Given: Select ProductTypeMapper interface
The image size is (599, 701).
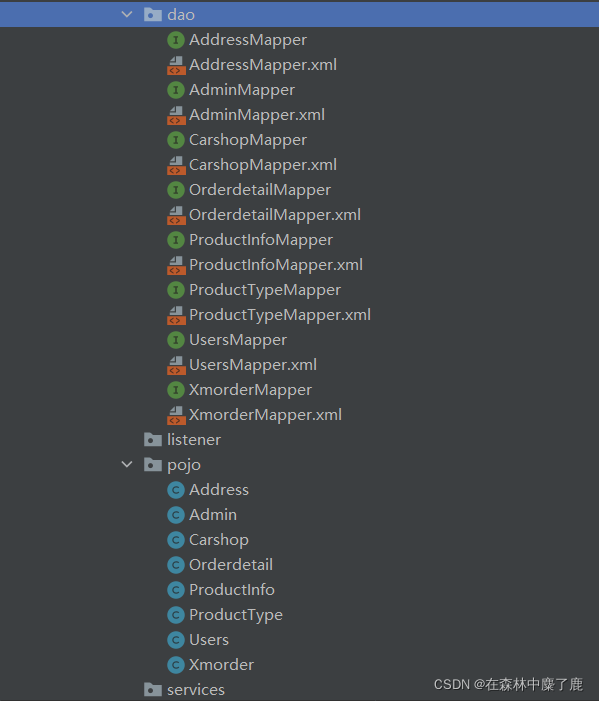Looking at the screenshot, I should 265,290.
